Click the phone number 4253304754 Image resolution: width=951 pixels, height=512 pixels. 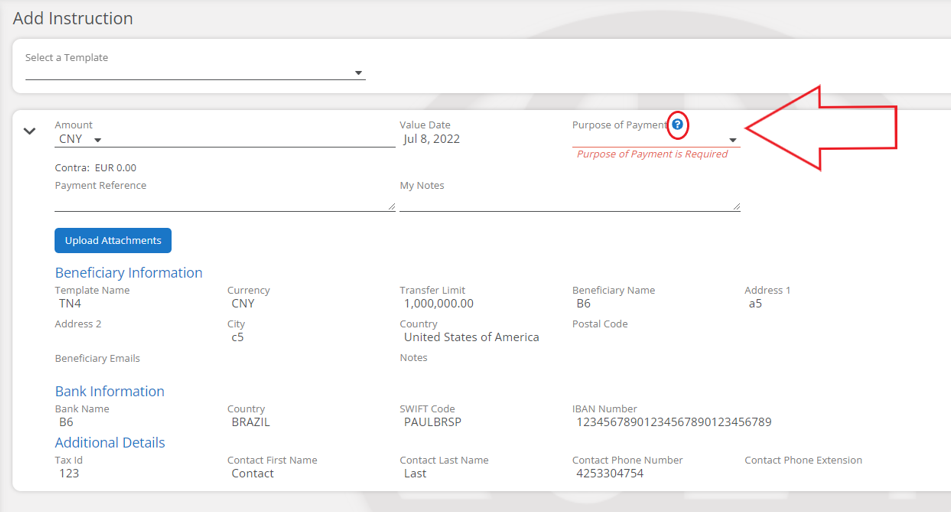point(610,473)
